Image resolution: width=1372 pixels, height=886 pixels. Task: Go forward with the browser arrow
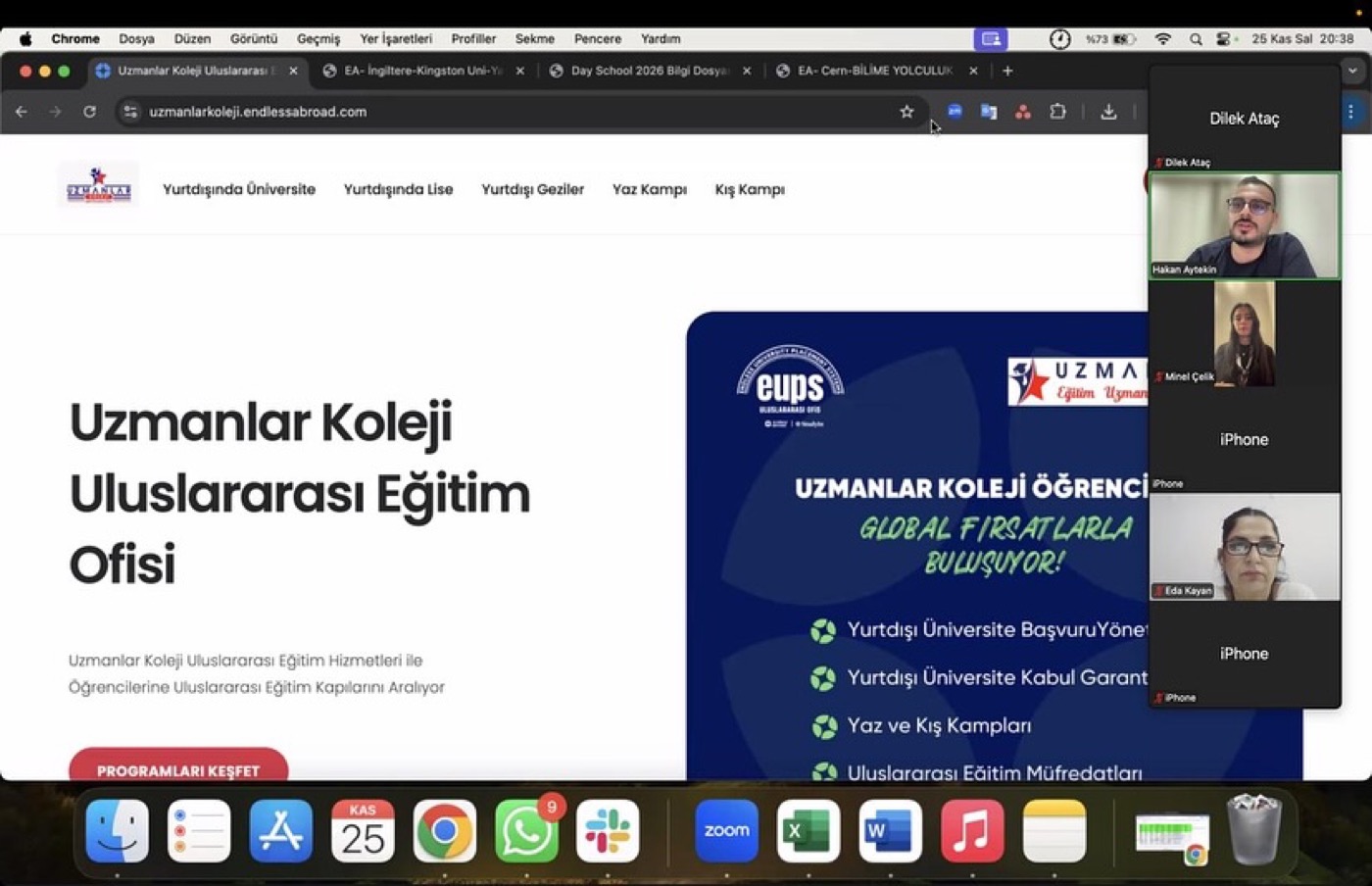(56, 112)
